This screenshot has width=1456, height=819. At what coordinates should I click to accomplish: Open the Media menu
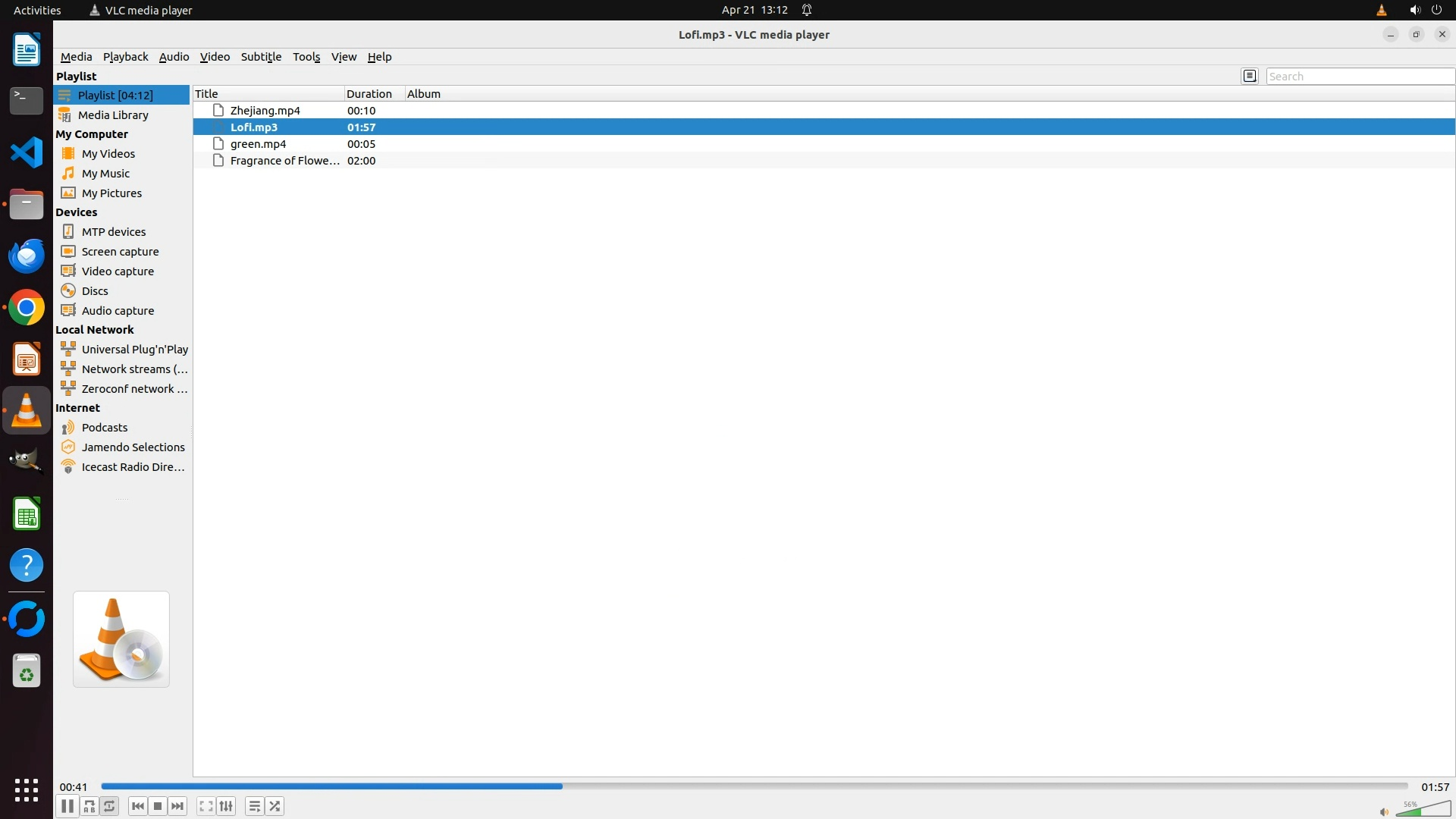(x=76, y=57)
